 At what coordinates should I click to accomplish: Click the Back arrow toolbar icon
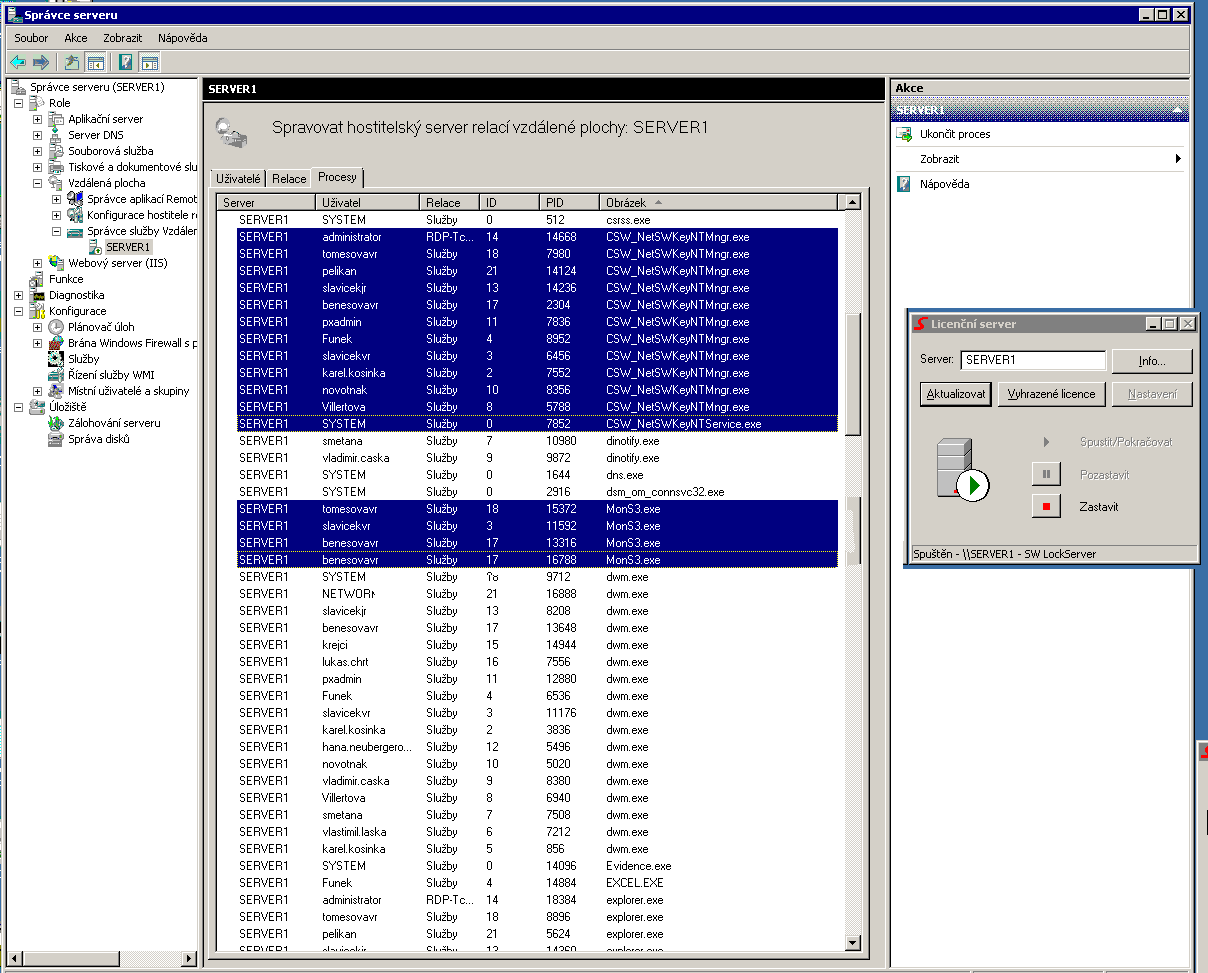click(18, 62)
